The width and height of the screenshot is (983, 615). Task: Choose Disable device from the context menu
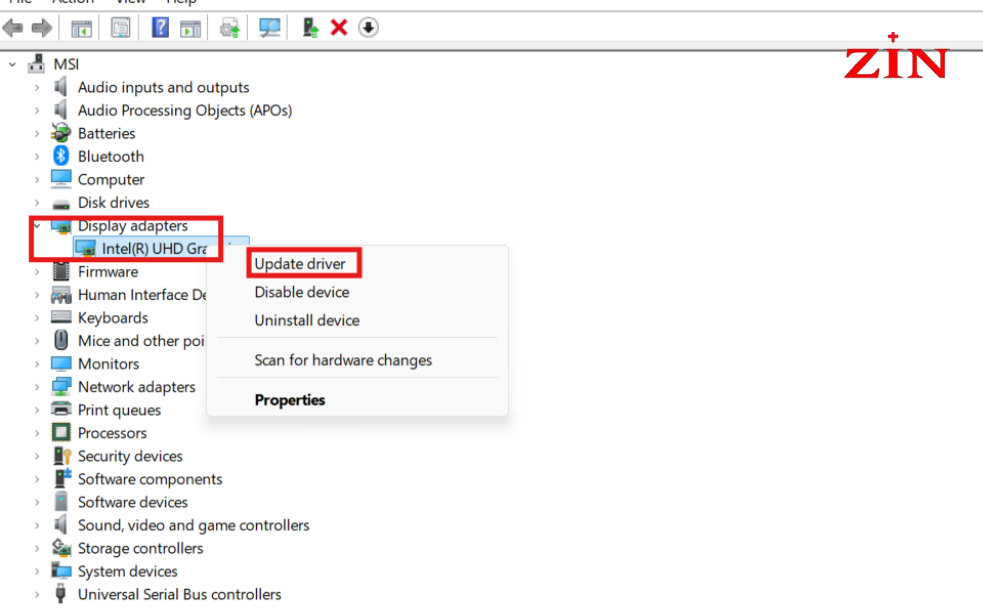pyautogui.click(x=302, y=292)
